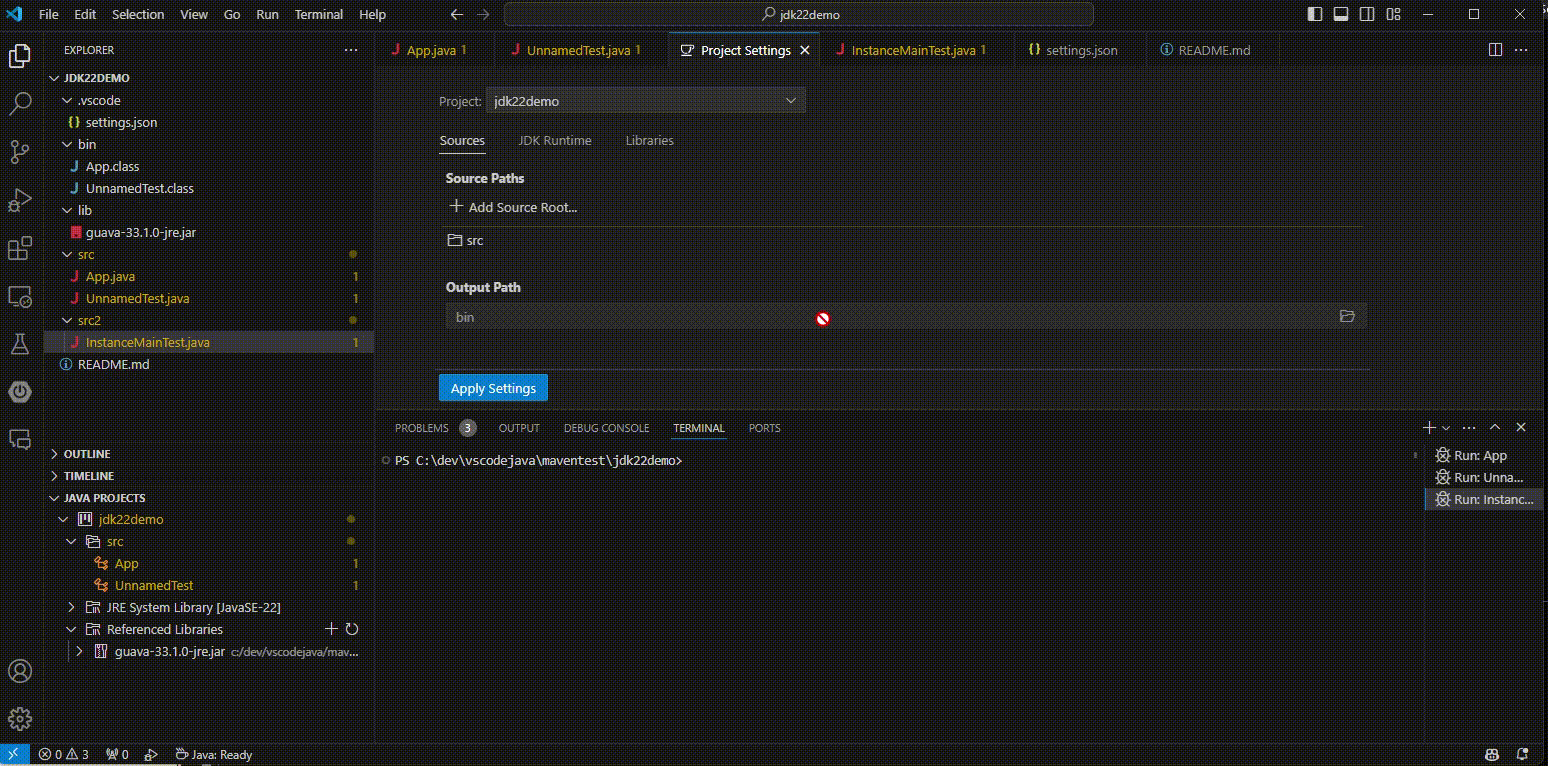Image resolution: width=1548 pixels, height=766 pixels.
Task: Toggle the primary side bar
Action: pyautogui.click(x=1316, y=15)
